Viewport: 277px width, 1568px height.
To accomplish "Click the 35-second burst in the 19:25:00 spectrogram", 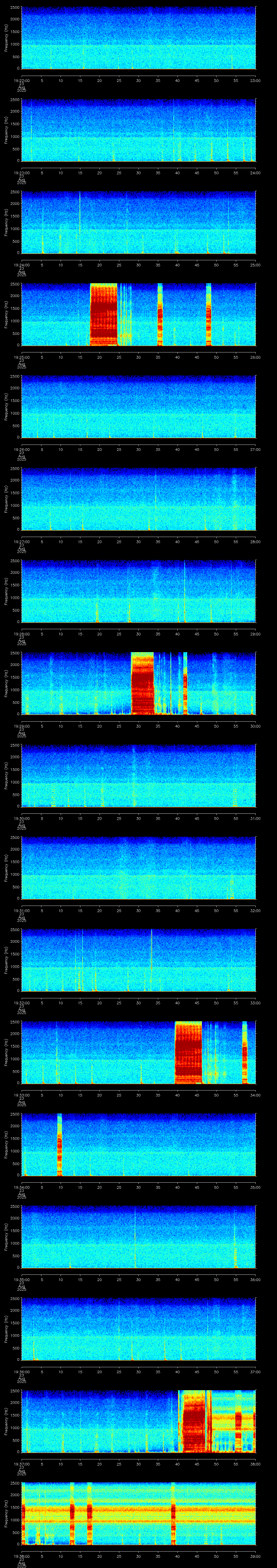I will click(160, 315).
